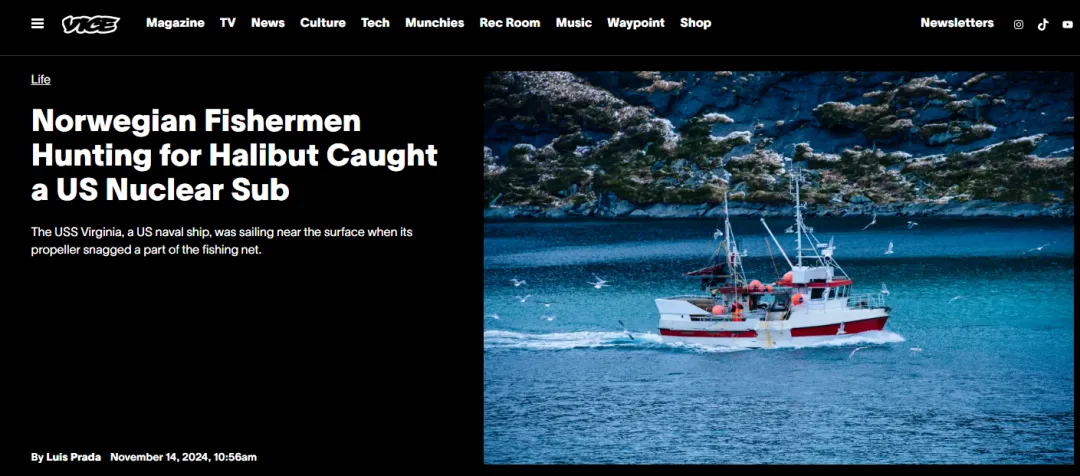Open the Munchies section
Image resolution: width=1080 pixels, height=476 pixels.
click(435, 23)
